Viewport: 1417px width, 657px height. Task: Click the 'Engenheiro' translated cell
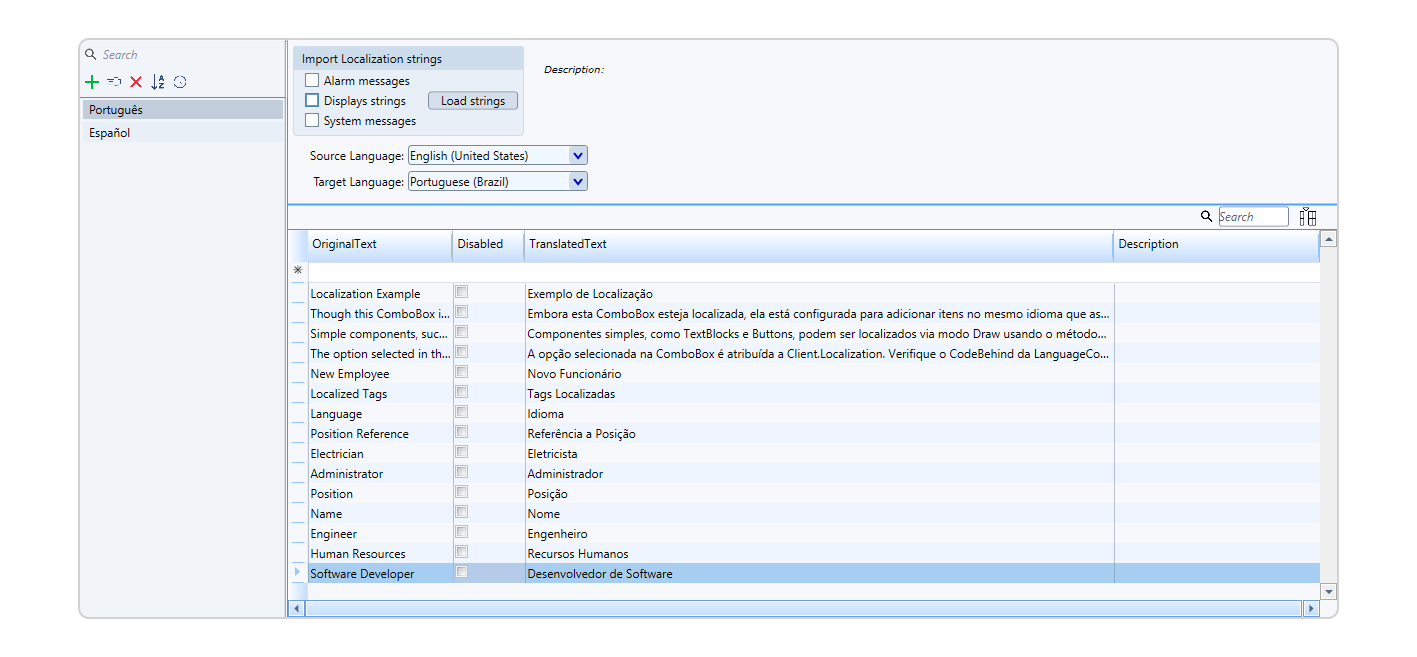(819, 534)
